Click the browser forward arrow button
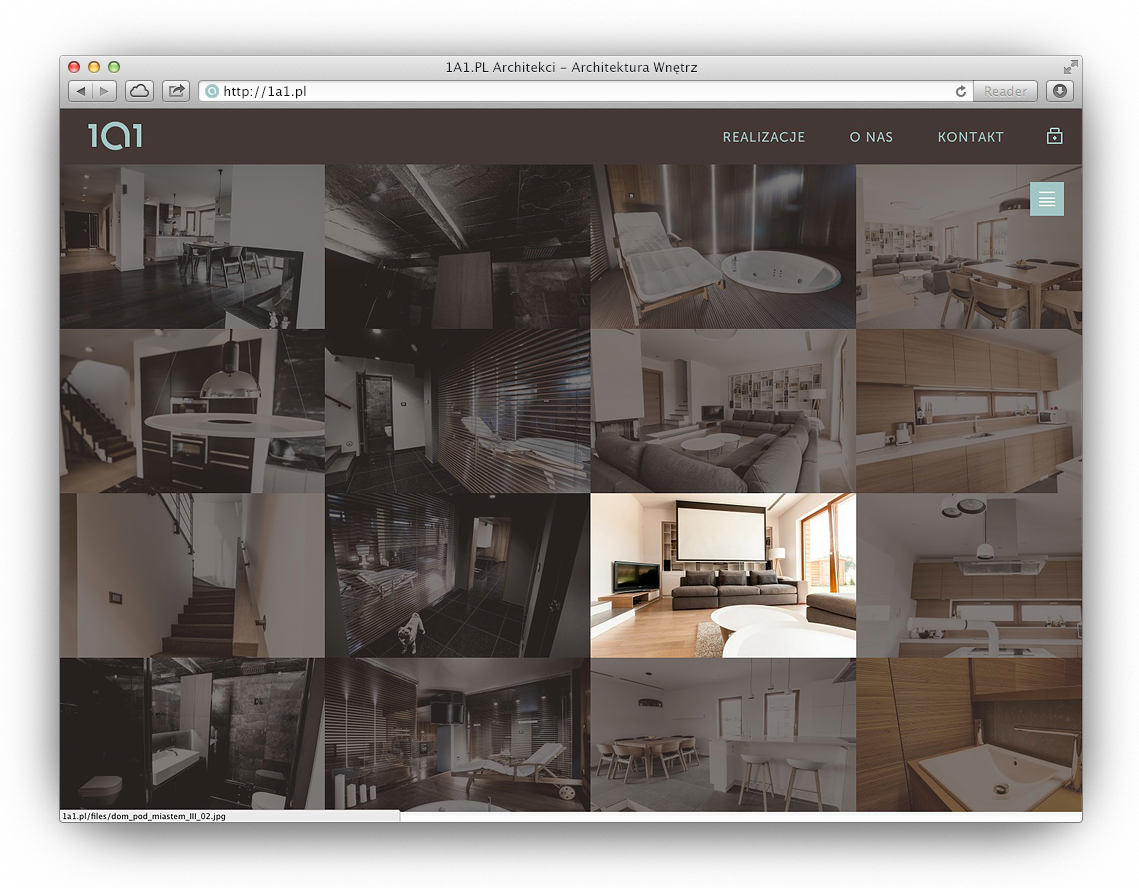Image resolution: width=1139 pixels, height=888 pixels. (x=105, y=91)
